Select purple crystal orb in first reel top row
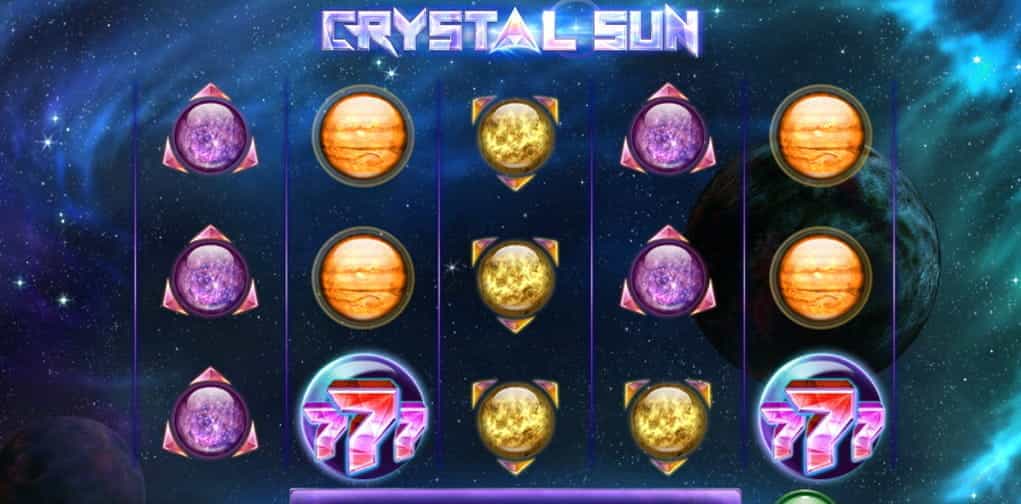Screen dimensions: 1021x504 (210, 130)
